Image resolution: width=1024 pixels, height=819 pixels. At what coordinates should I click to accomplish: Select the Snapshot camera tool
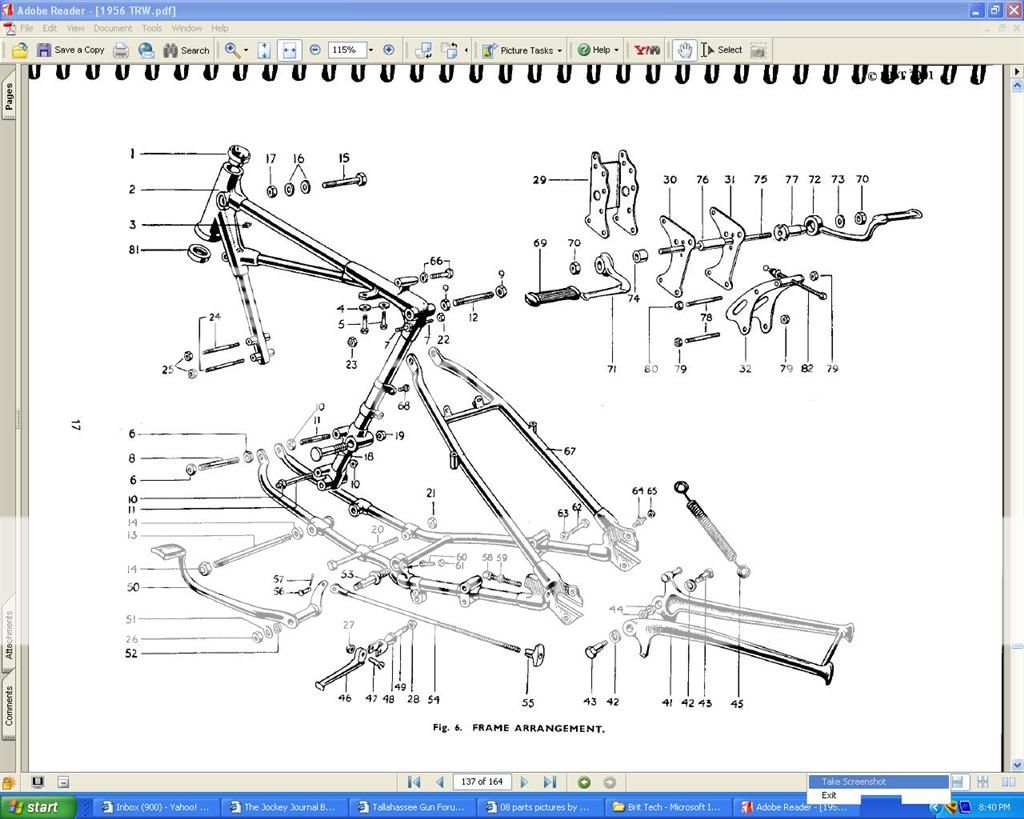coord(758,50)
